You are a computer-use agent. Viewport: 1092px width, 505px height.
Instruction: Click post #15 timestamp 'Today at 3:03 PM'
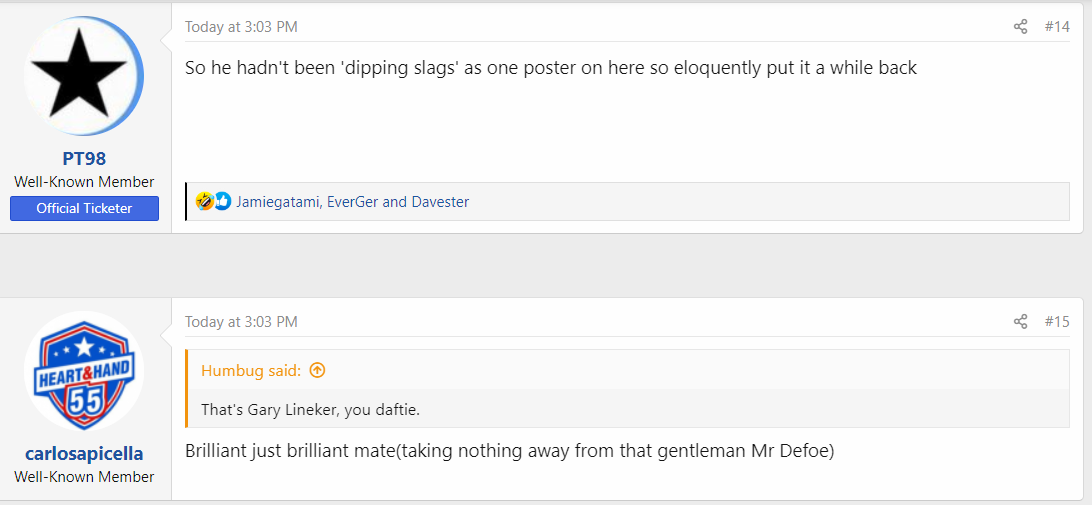click(x=241, y=322)
